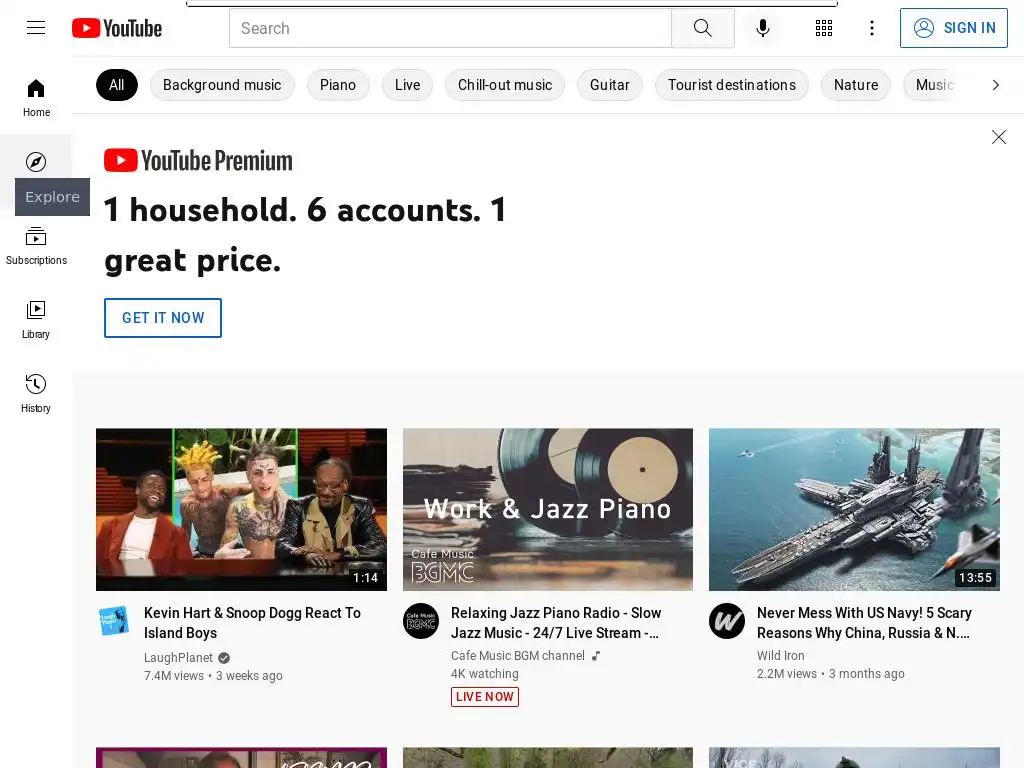The image size is (1024, 768).
Task: Dismiss the YouTube Premium banner
Action: tap(999, 136)
